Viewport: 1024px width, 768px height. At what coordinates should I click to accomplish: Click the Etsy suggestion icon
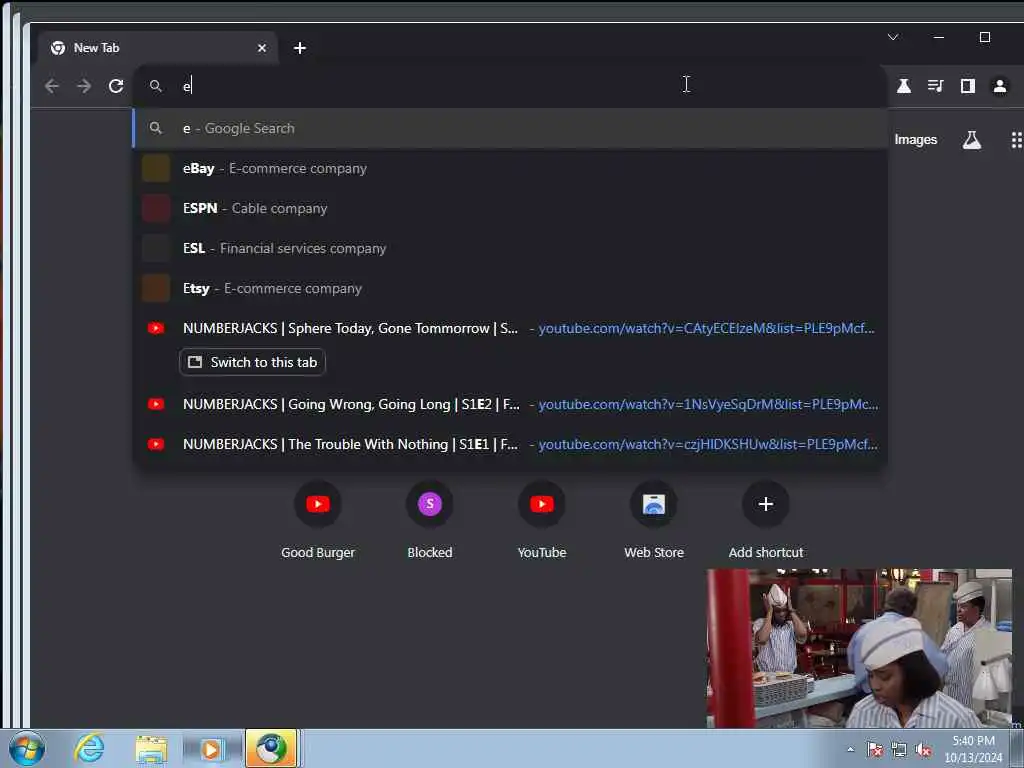click(156, 288)
